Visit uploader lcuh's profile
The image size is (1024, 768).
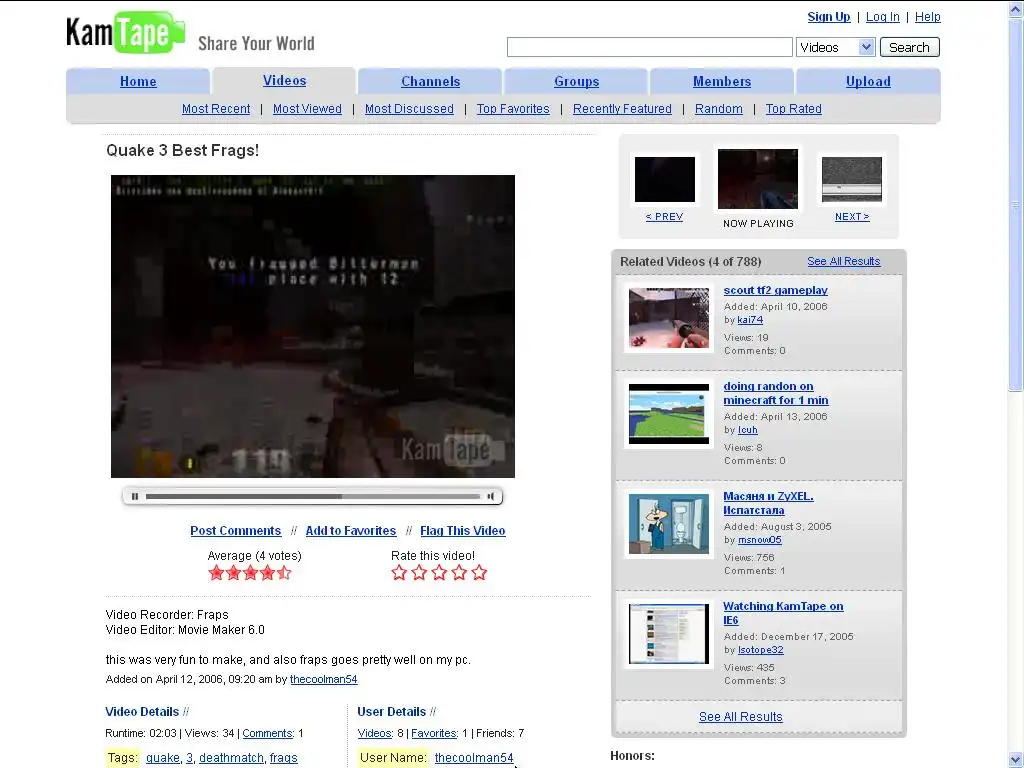click(x=748, y=430)
